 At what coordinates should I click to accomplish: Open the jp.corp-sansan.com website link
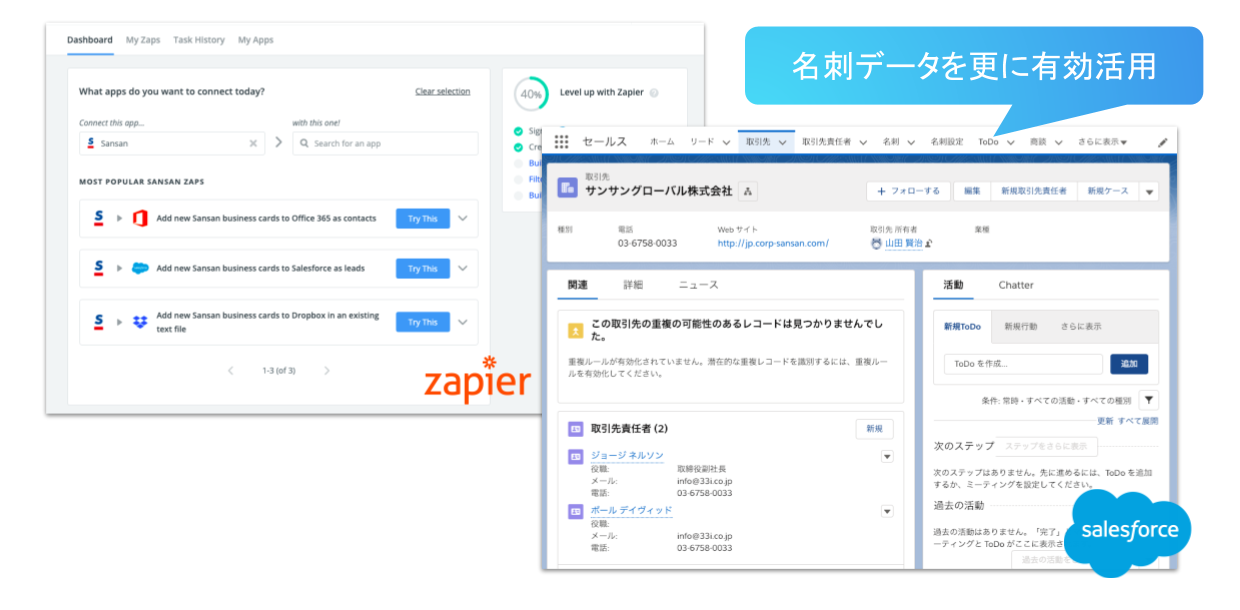point(773,243)
